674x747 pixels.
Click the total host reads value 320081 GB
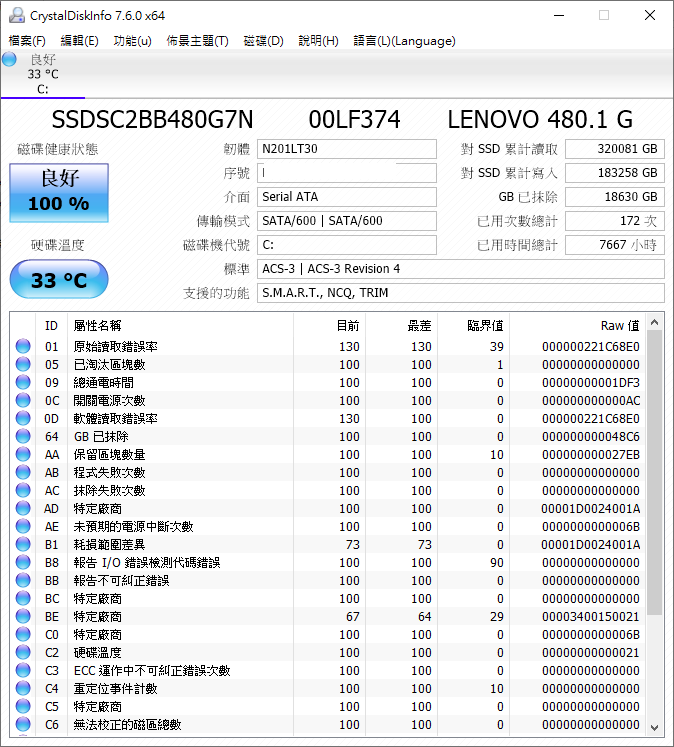pos(615,149)
